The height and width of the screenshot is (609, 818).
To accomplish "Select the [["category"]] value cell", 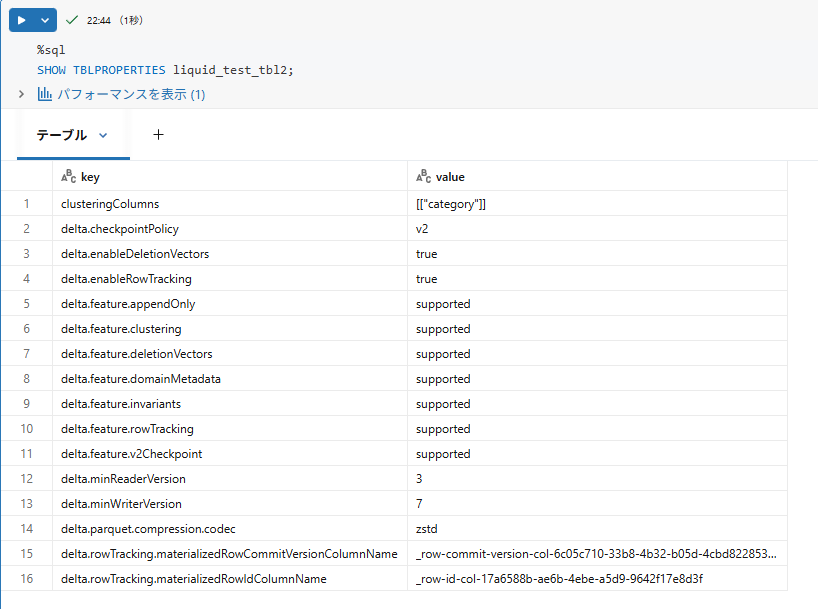I will pyautogui.click(x=597, y=204).
